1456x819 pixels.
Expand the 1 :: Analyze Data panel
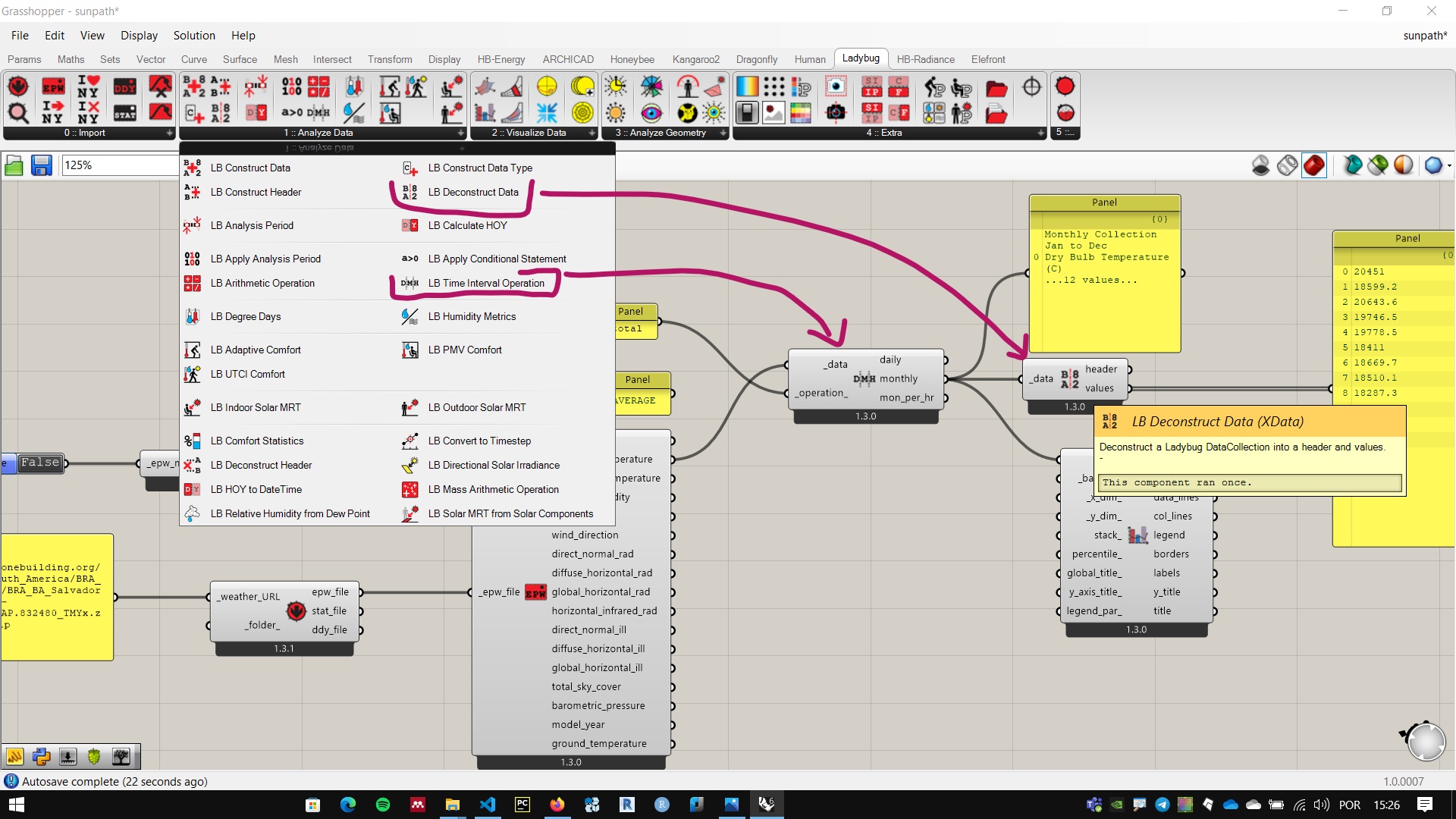[460, 133]
